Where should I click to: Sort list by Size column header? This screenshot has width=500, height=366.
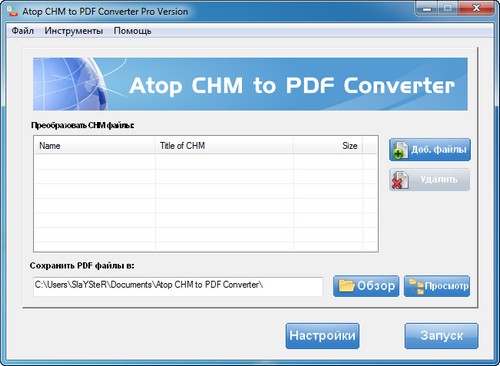pos(328,146)
